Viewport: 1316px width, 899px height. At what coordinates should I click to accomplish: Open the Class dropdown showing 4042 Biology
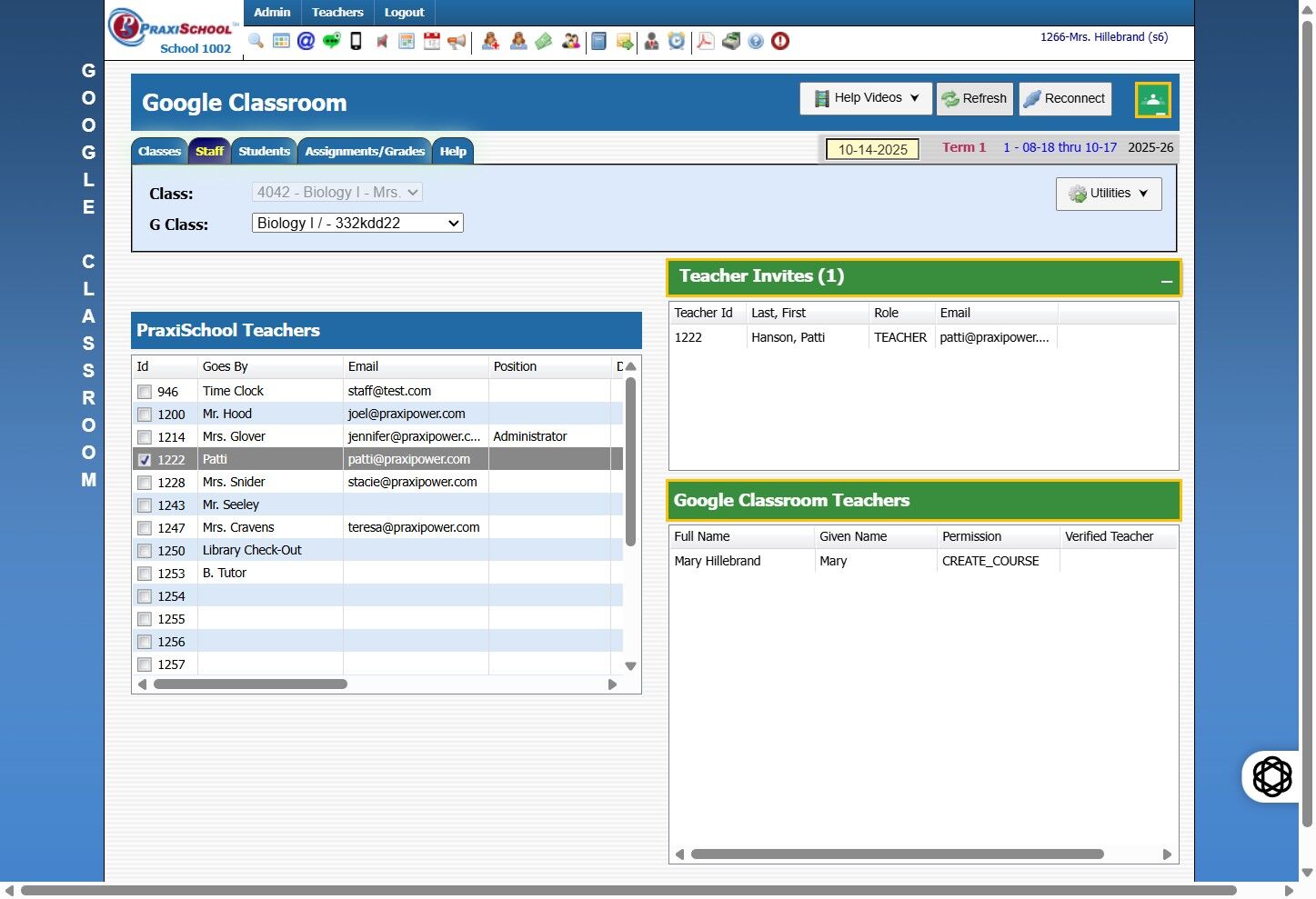point(337,193)
